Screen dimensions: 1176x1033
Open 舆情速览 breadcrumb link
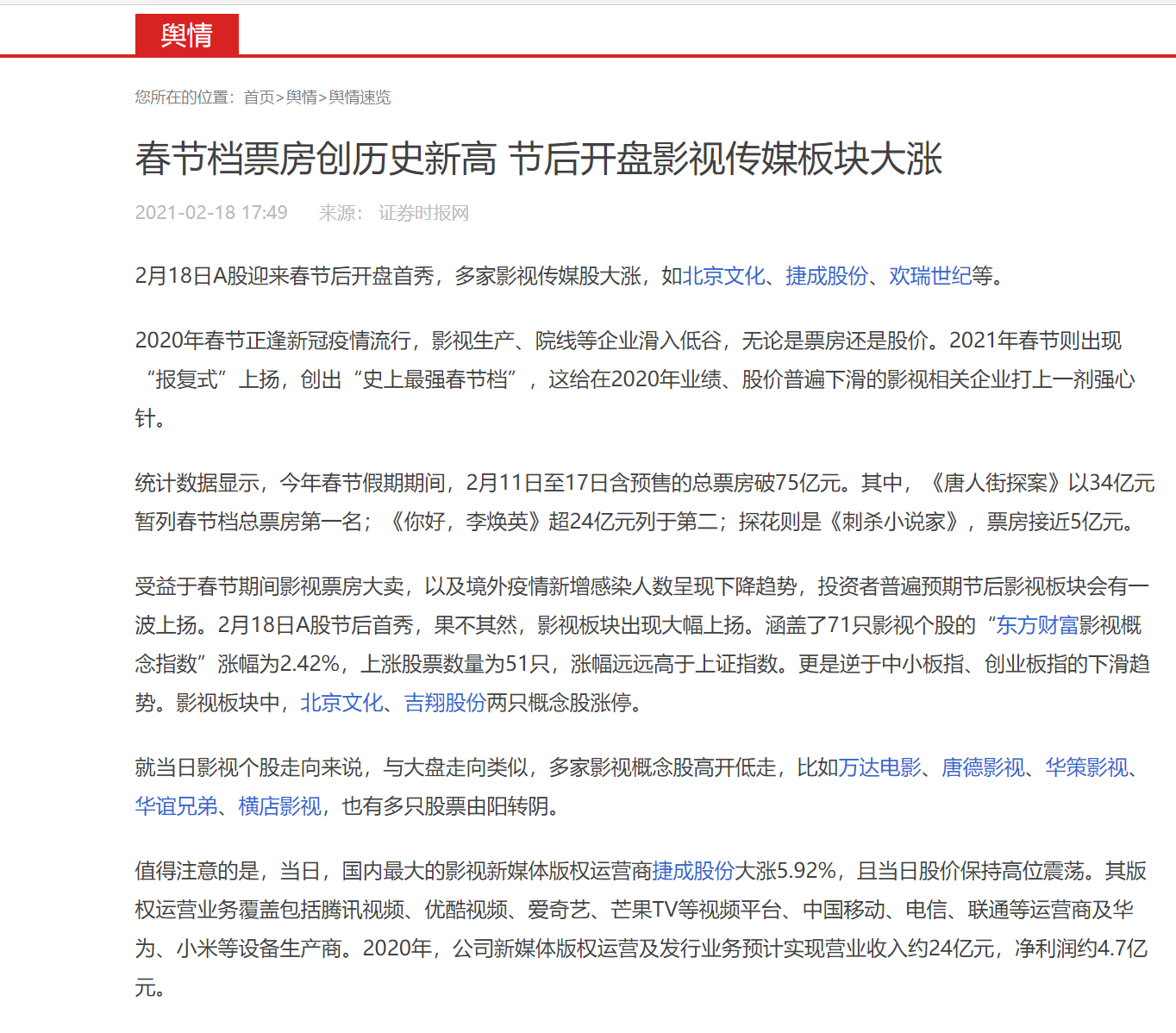click(x=360, y=97)
